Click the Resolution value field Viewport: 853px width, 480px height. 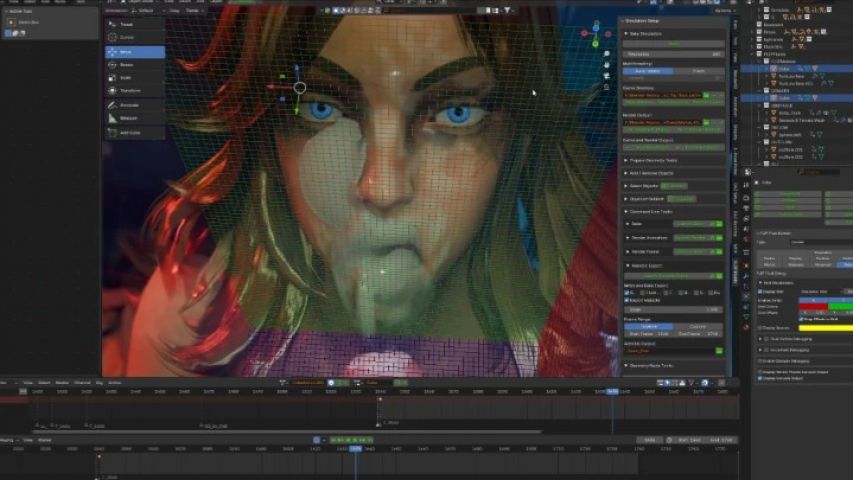[674, 54]
